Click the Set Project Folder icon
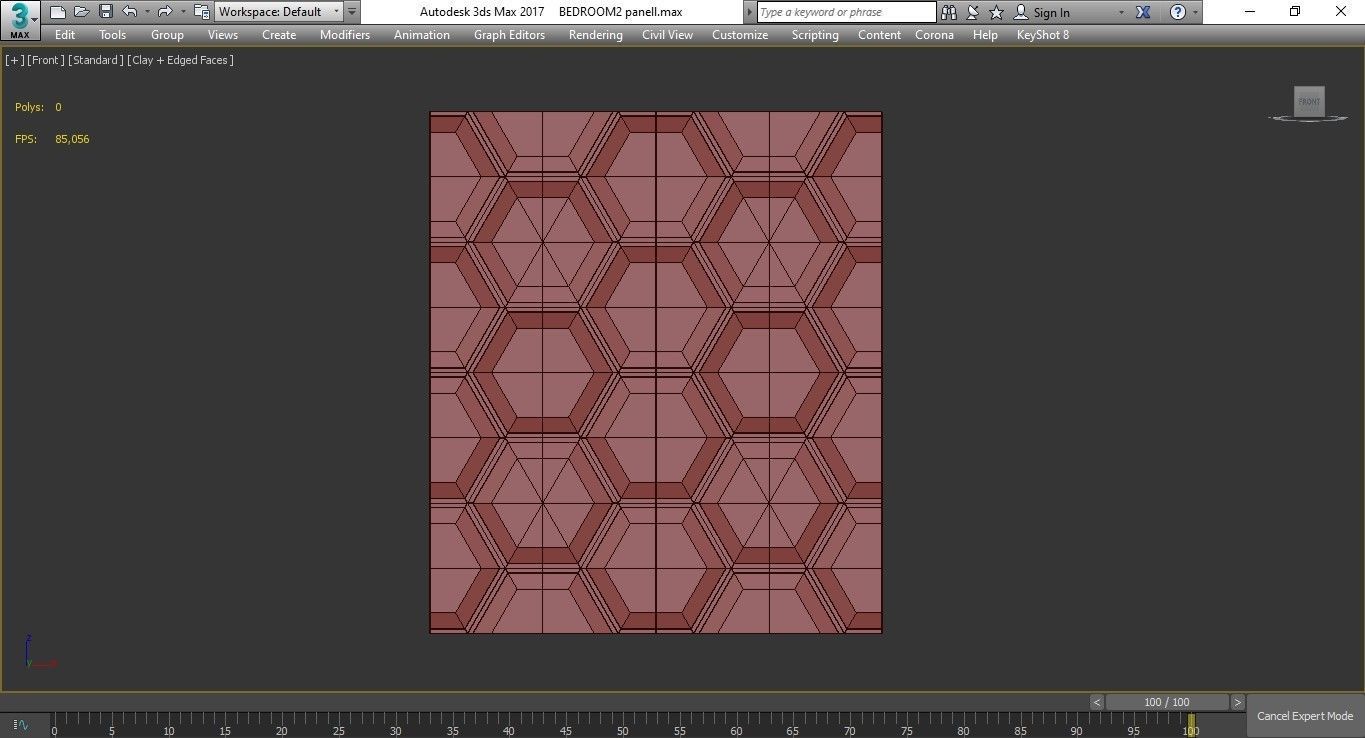This screenshot has width=1365, height=738. coord(201,12)
